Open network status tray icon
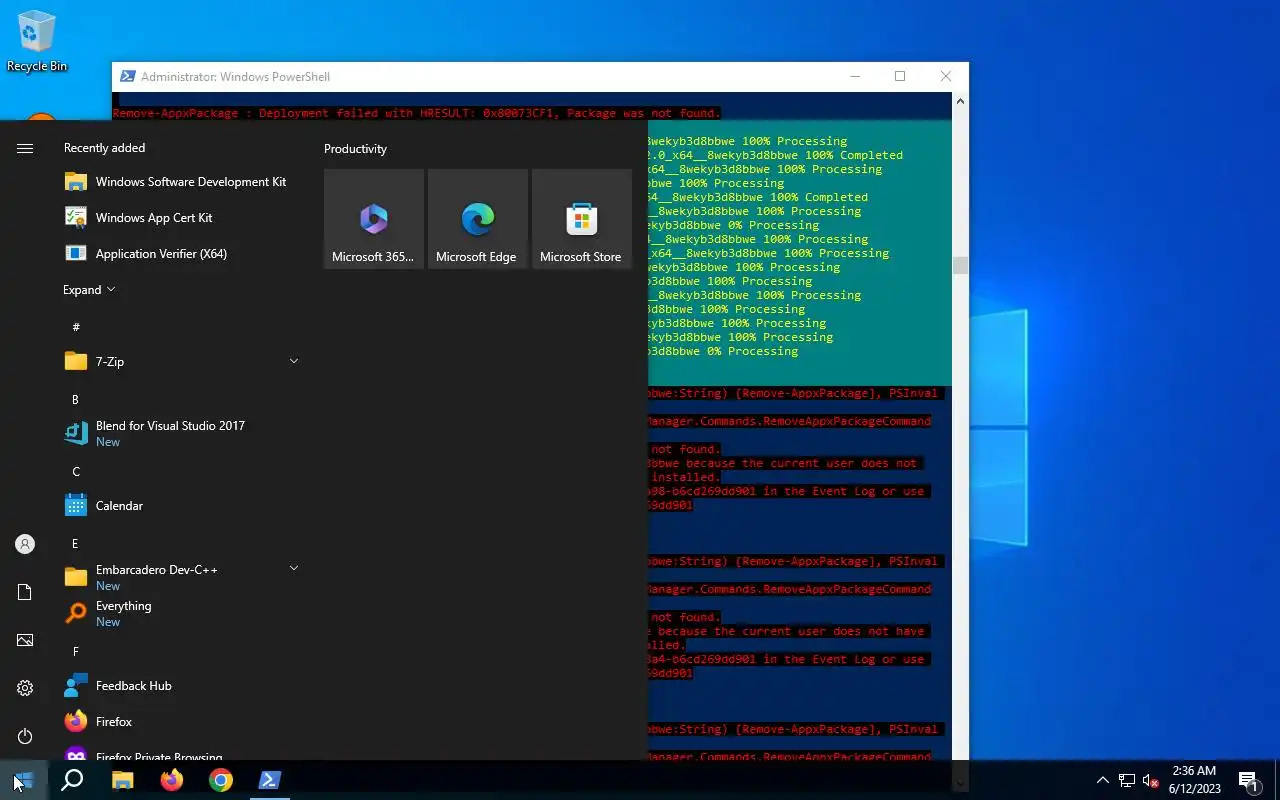This screenshot has width=1280, height=800. coord(1127,780)
